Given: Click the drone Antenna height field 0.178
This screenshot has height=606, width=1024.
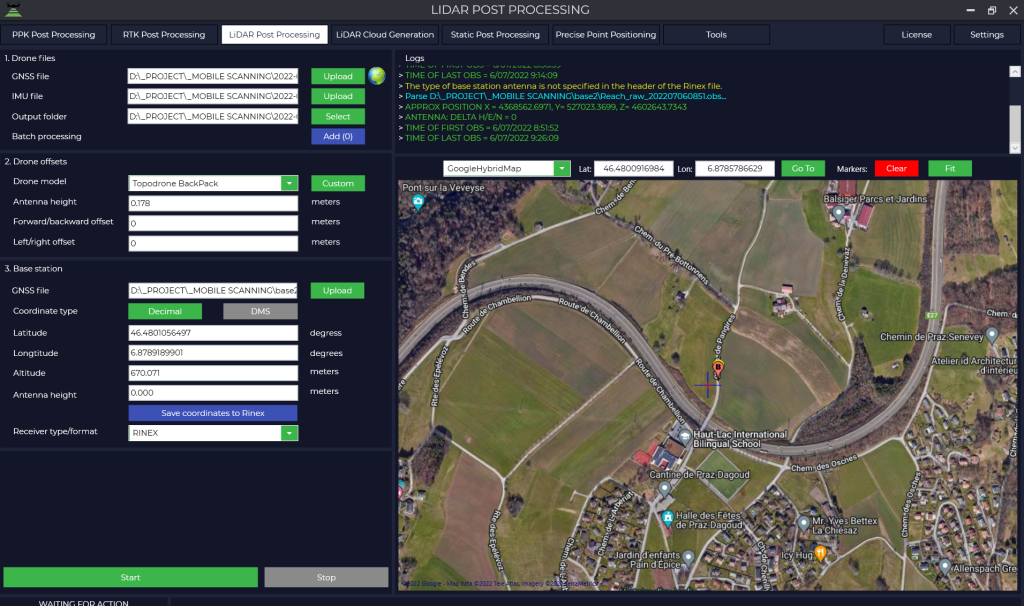Looking at the screenshot, I should [x=213, y=203].
